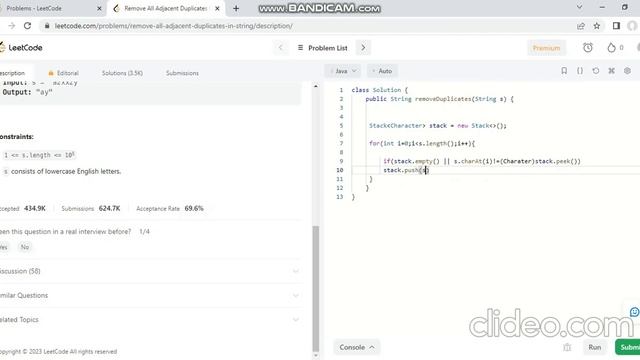This screenshot has width=640, height=360.
Task: Close the Problems - LeetCode tab
Action: pyautogui.click(x=99, y=8)
